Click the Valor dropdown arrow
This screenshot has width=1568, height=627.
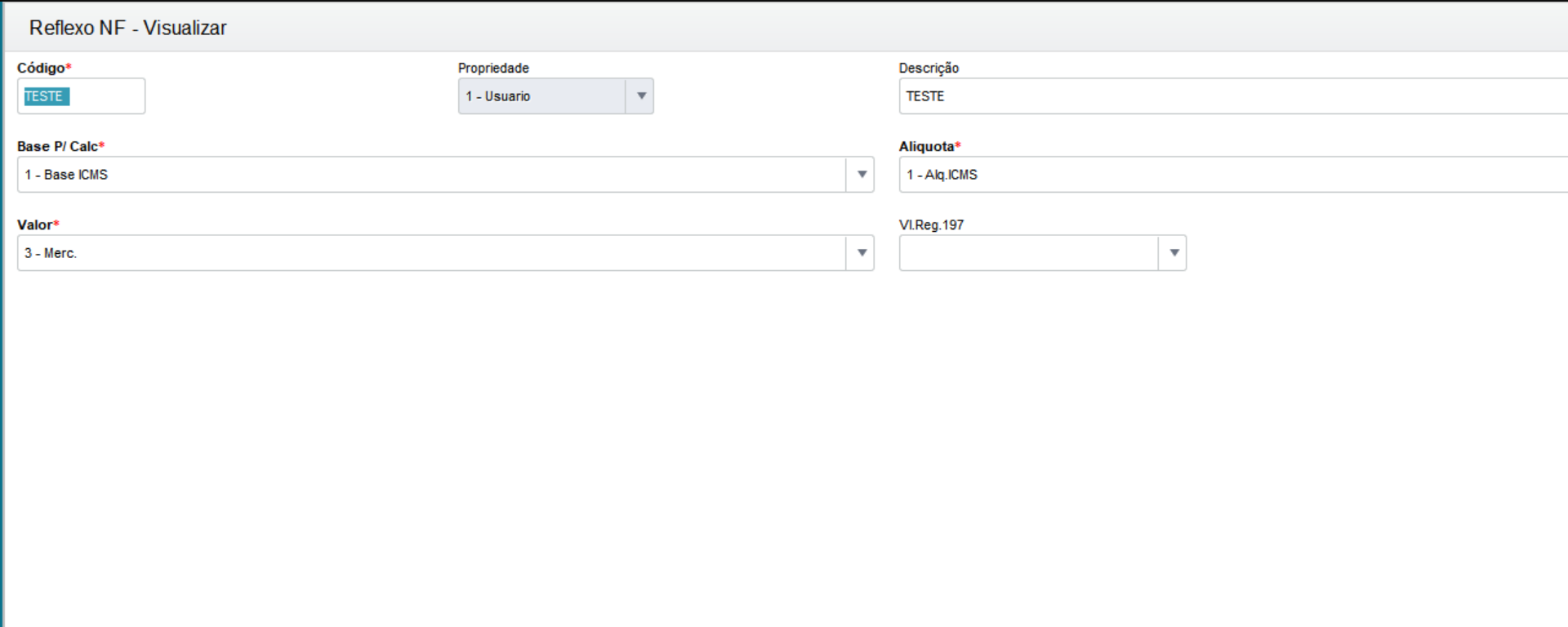[861, 253]
